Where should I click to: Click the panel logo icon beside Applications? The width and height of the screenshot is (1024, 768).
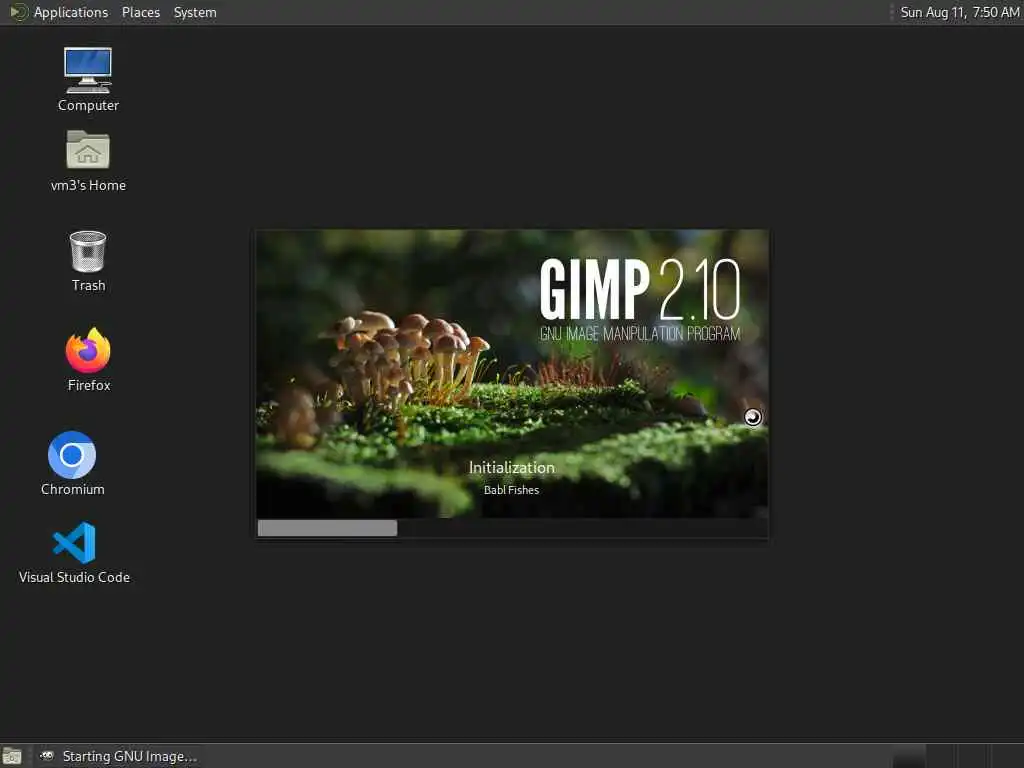(18, 12)
